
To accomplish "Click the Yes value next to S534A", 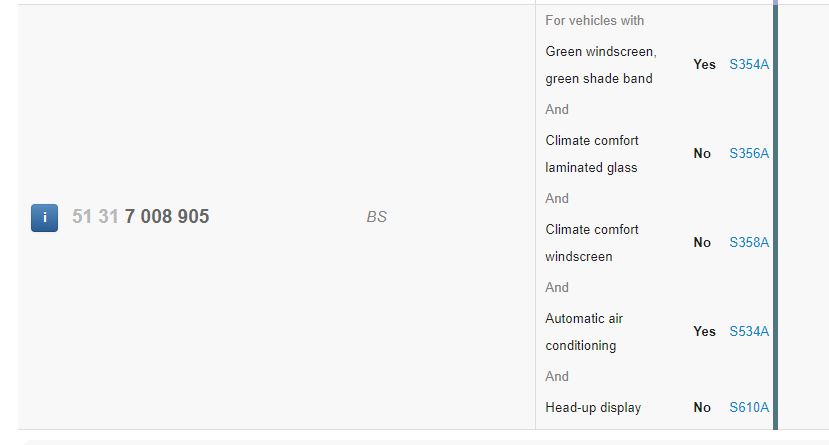I will (704, 331).
